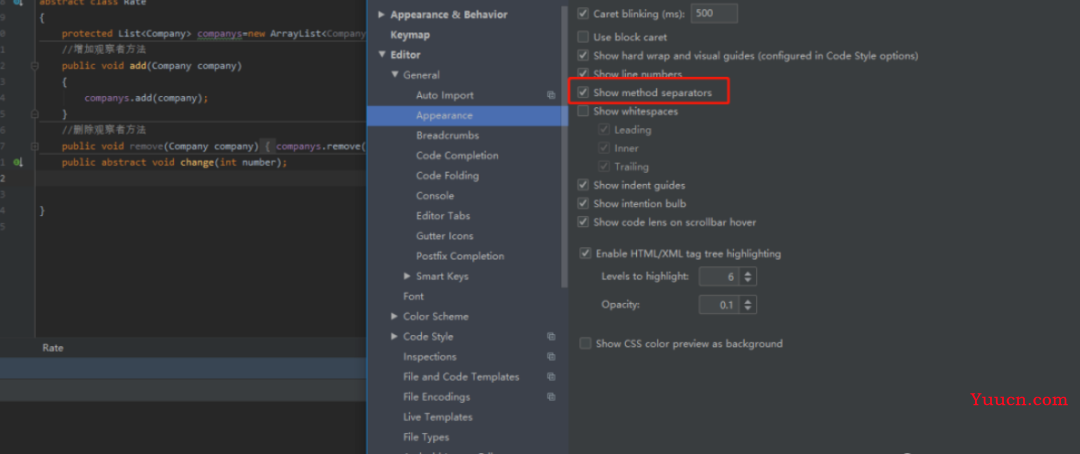The image size is (1080, 454).
Task: Open Gutter Icons settings
Action: coord(445,236)
